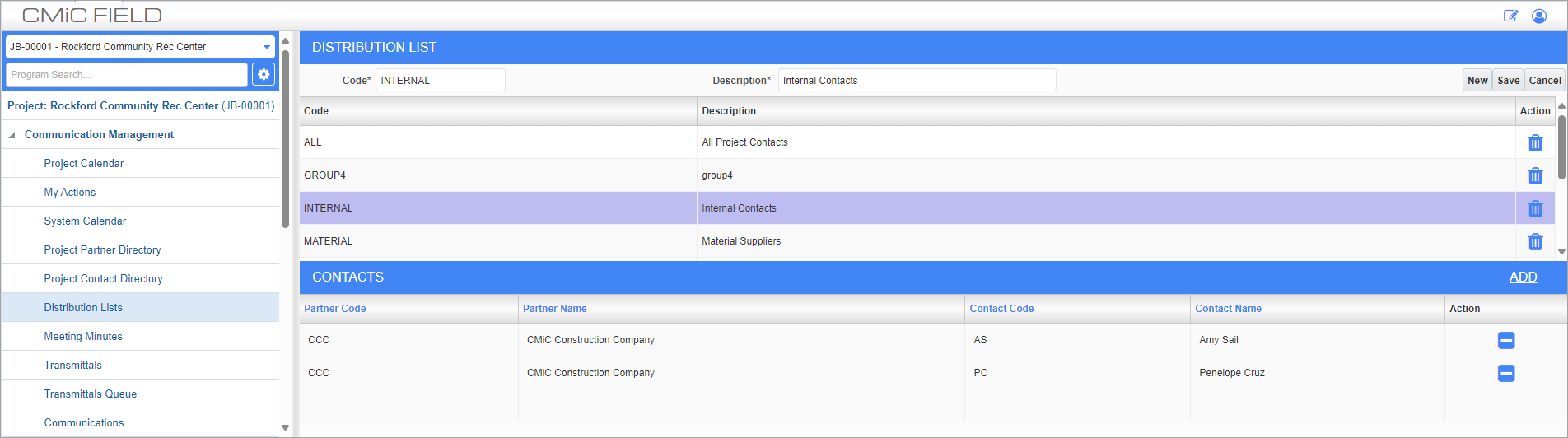Remove Amy Sail from contacts
This screenshot has height=438, width=1568.
point(1506,340)
